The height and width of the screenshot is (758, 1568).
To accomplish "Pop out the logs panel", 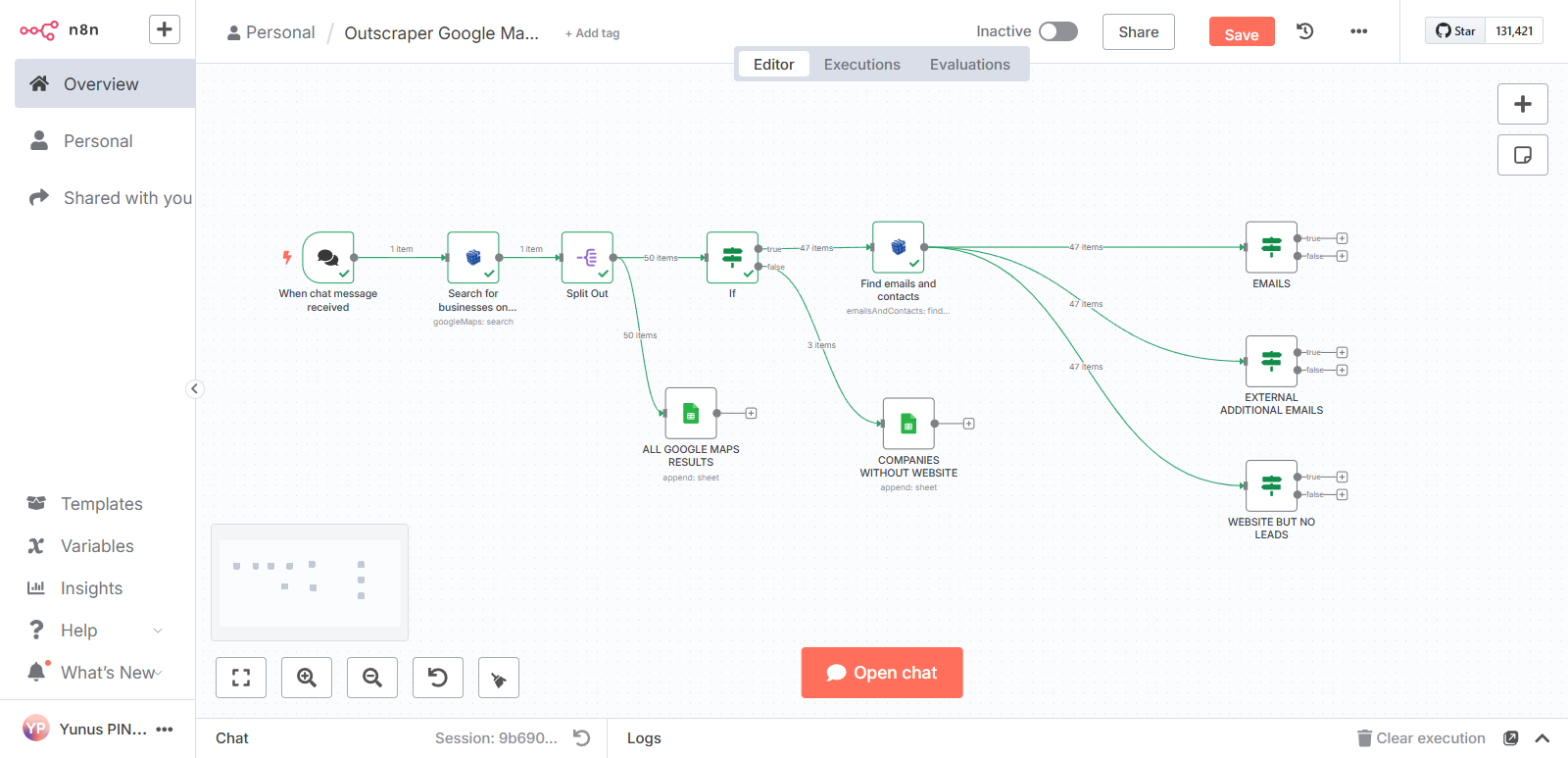I will pos(1511,738).
